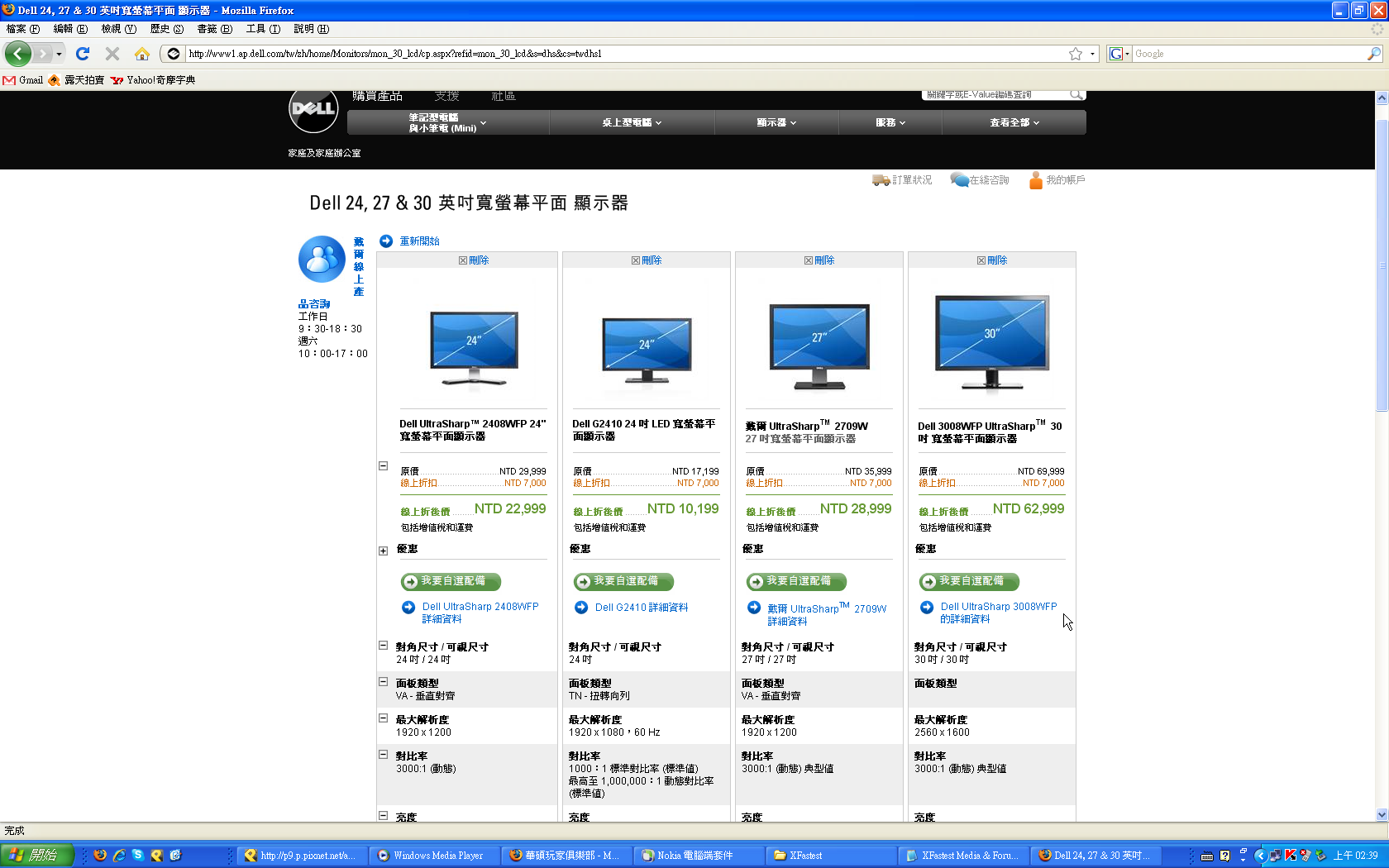Click the 刪除 checkbox above the 2408WFP monitor

coord(463,260)
